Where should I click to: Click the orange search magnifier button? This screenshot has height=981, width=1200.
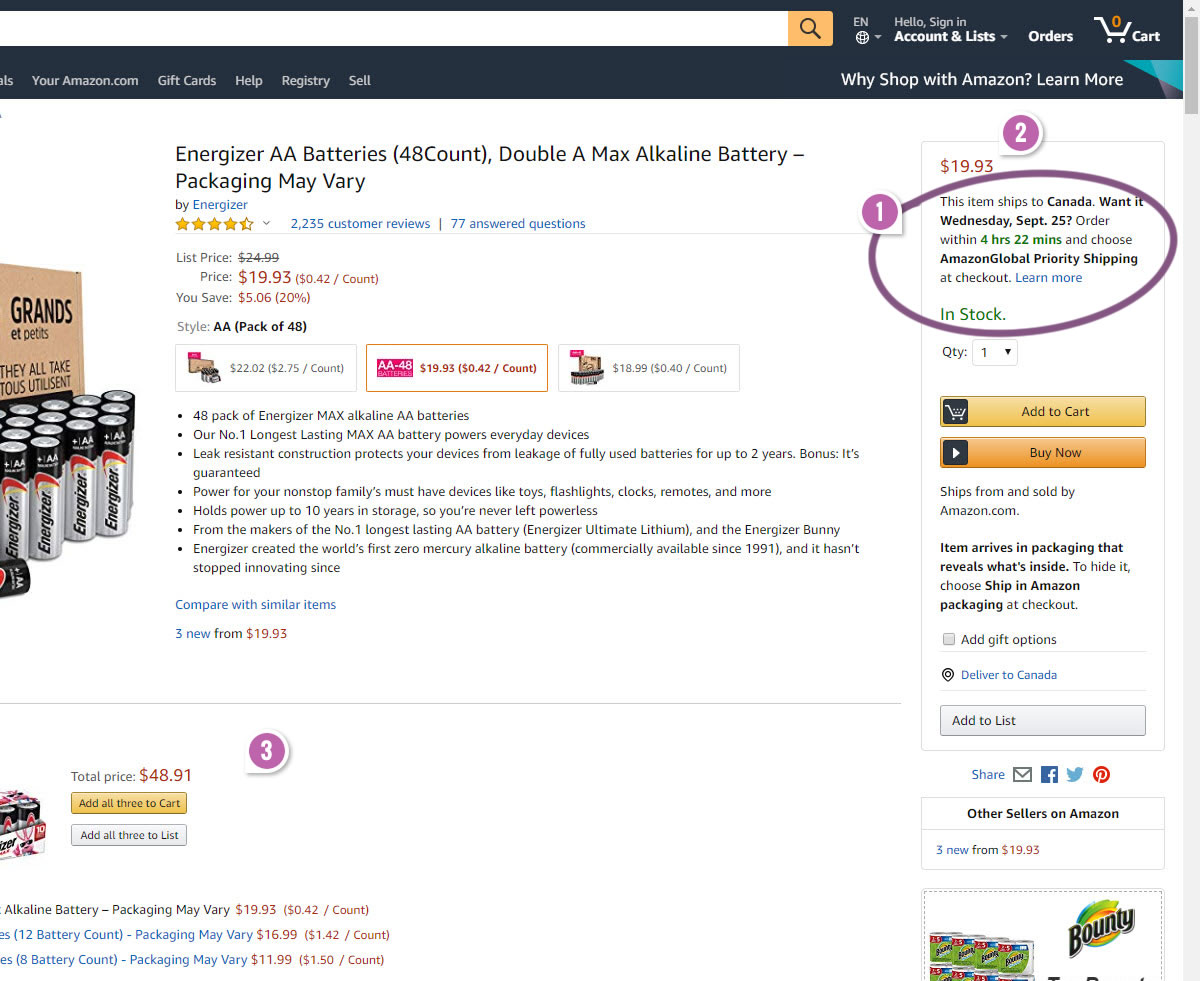(x=810, y=28)
